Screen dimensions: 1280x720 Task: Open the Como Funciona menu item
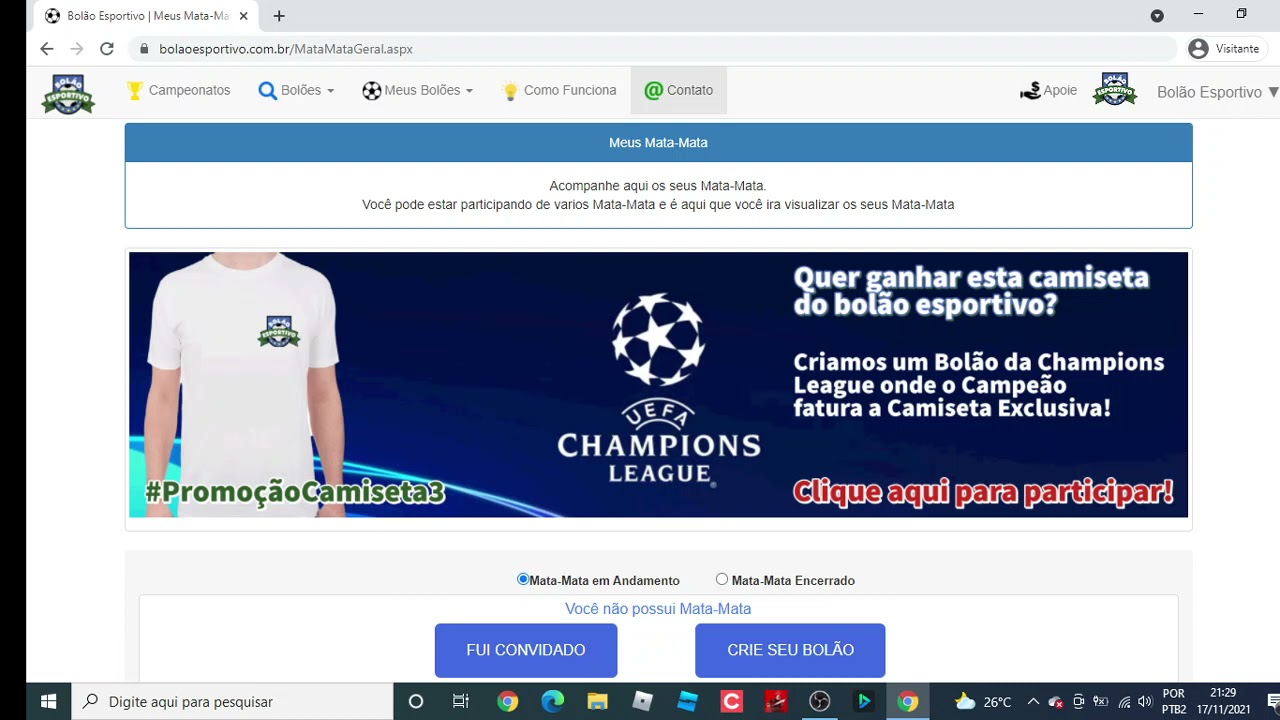pos(559,91)
